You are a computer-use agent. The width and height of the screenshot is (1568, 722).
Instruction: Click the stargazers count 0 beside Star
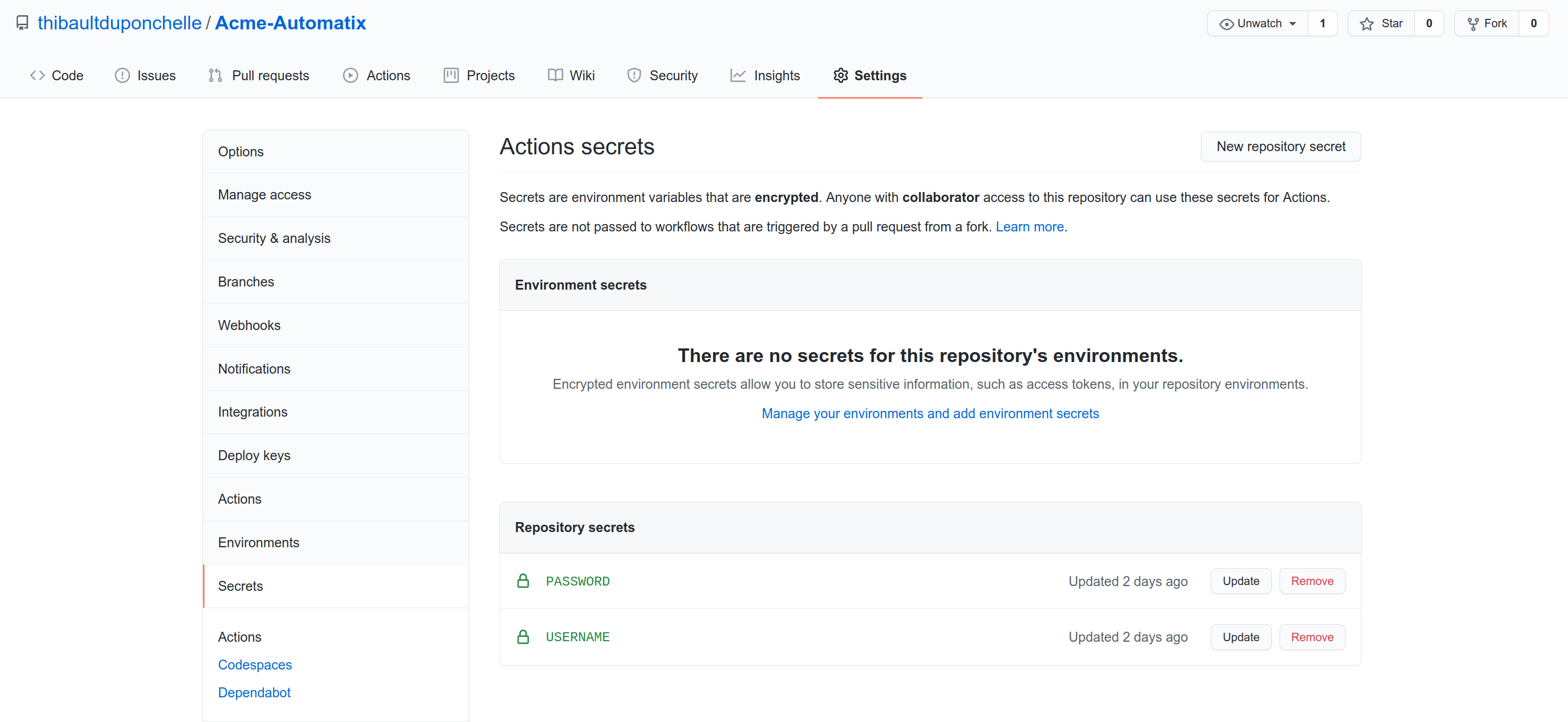pyautogui.click(x=1429, y=24)
